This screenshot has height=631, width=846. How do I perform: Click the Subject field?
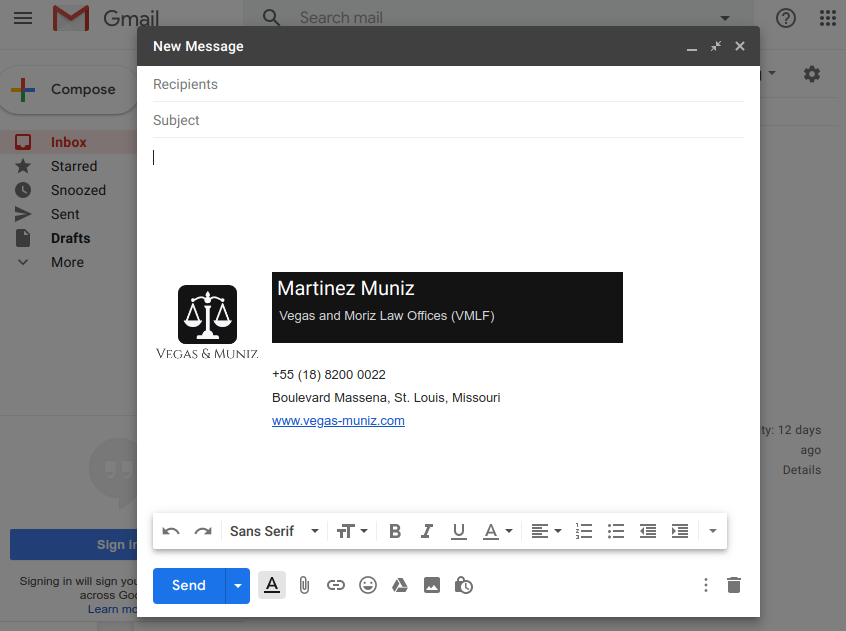448,120
